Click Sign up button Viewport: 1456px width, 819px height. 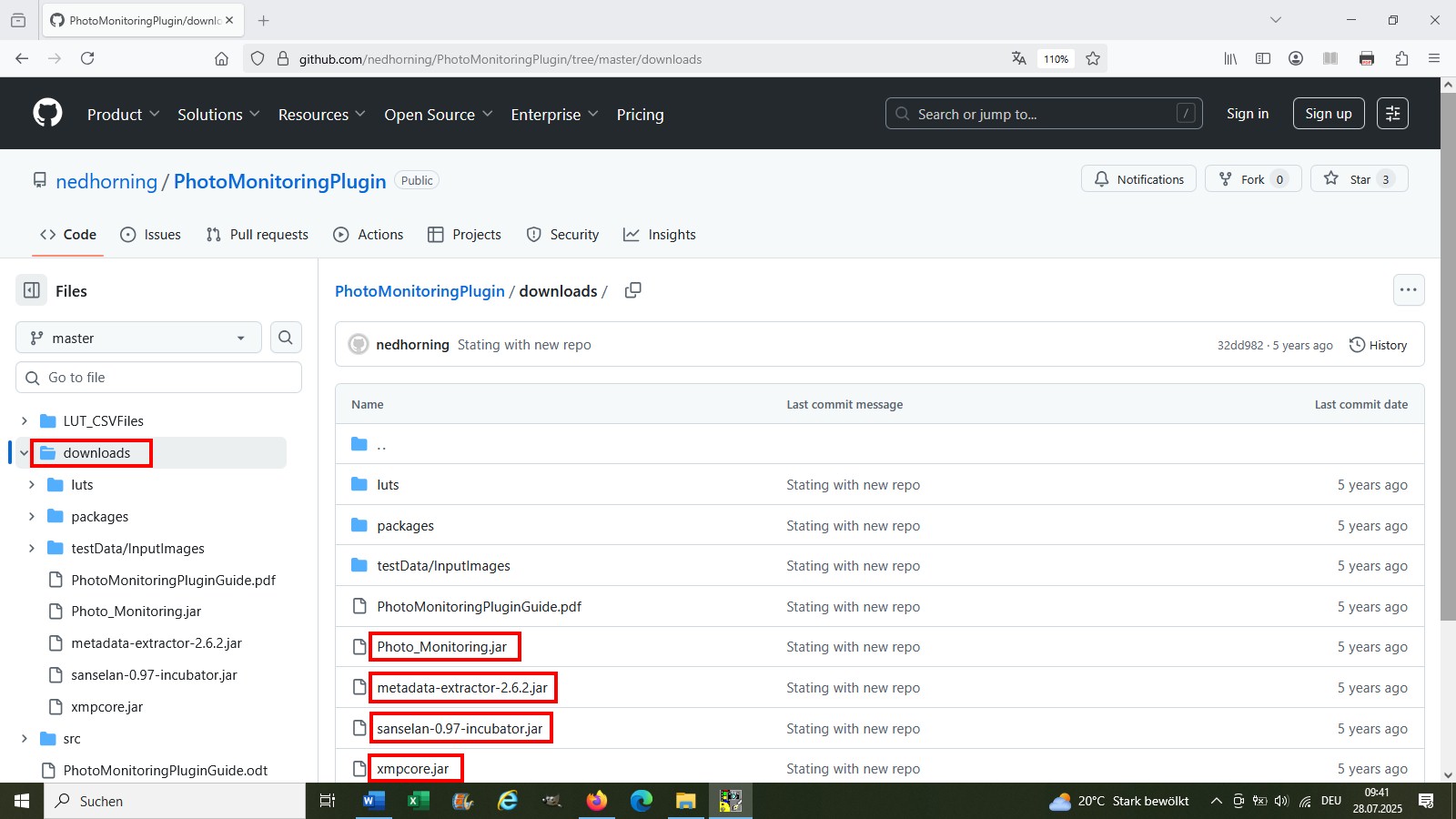pyautogui.click(x=1329, y=113)
